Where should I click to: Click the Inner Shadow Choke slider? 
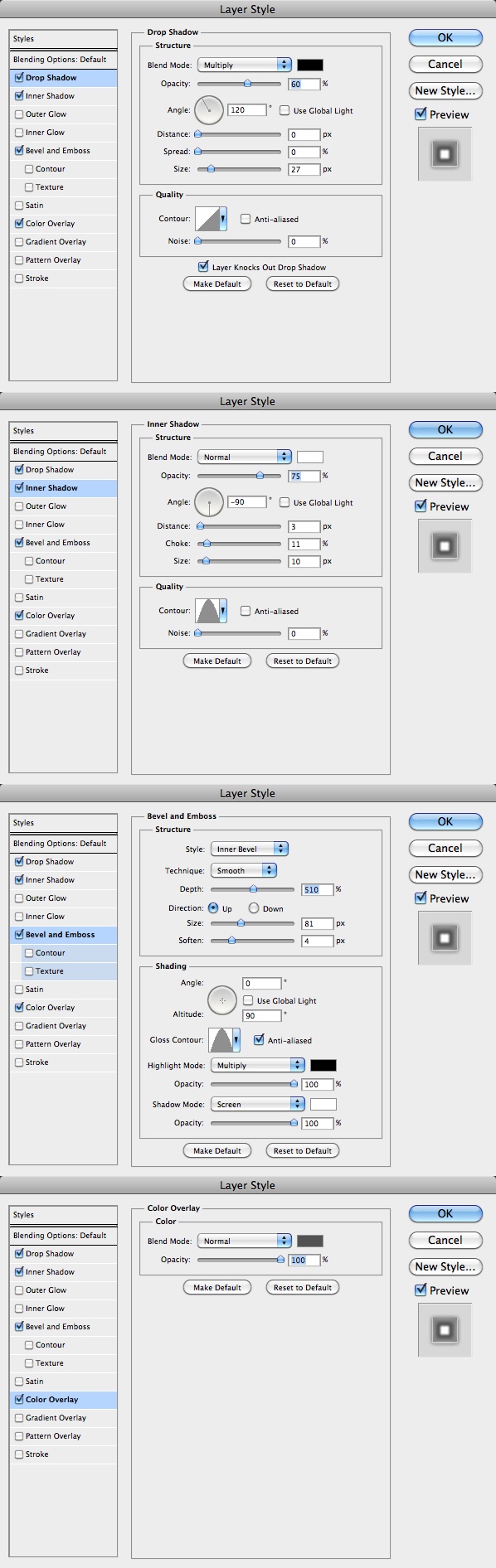(x=239, y=544)
